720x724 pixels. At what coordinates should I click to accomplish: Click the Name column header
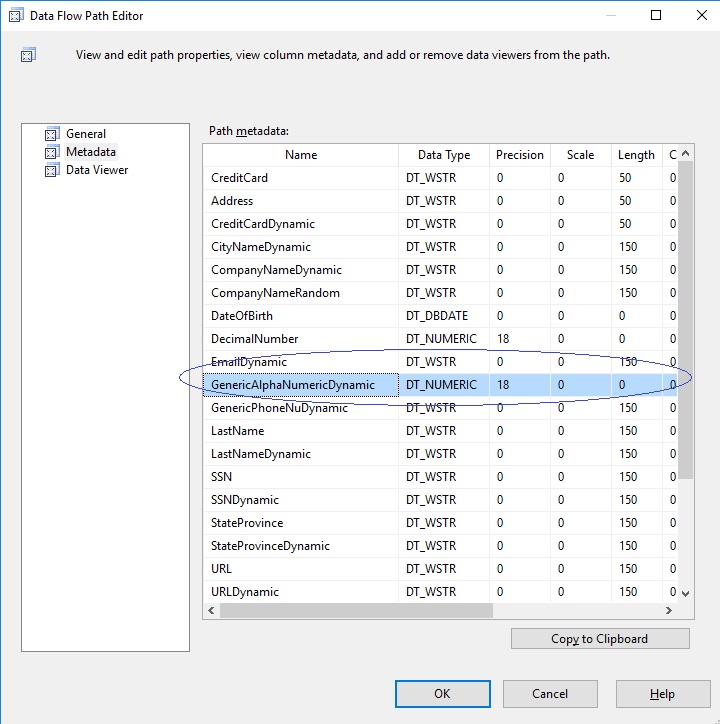tap(301, 155)
